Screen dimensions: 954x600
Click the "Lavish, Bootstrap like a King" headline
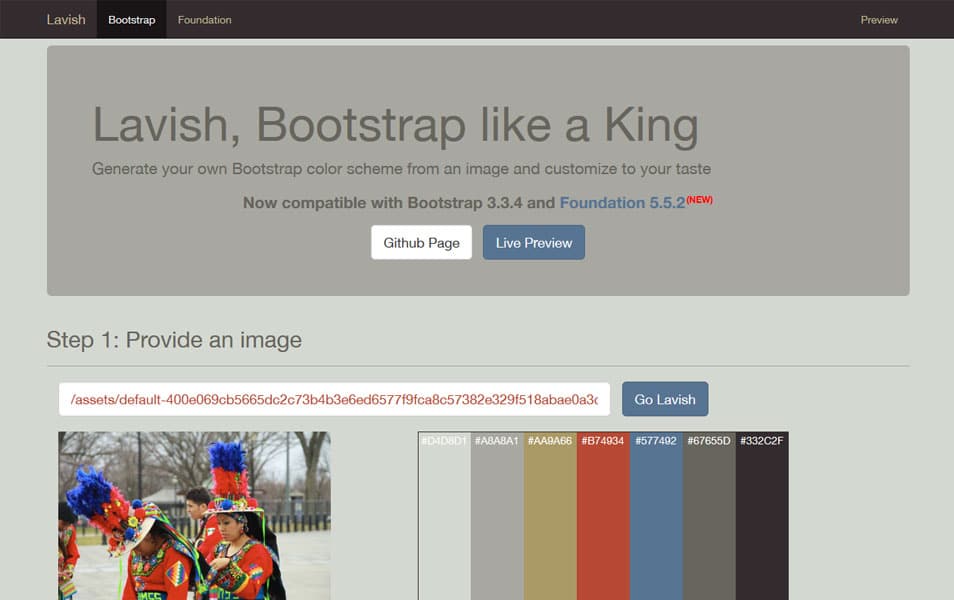(395, 126)
